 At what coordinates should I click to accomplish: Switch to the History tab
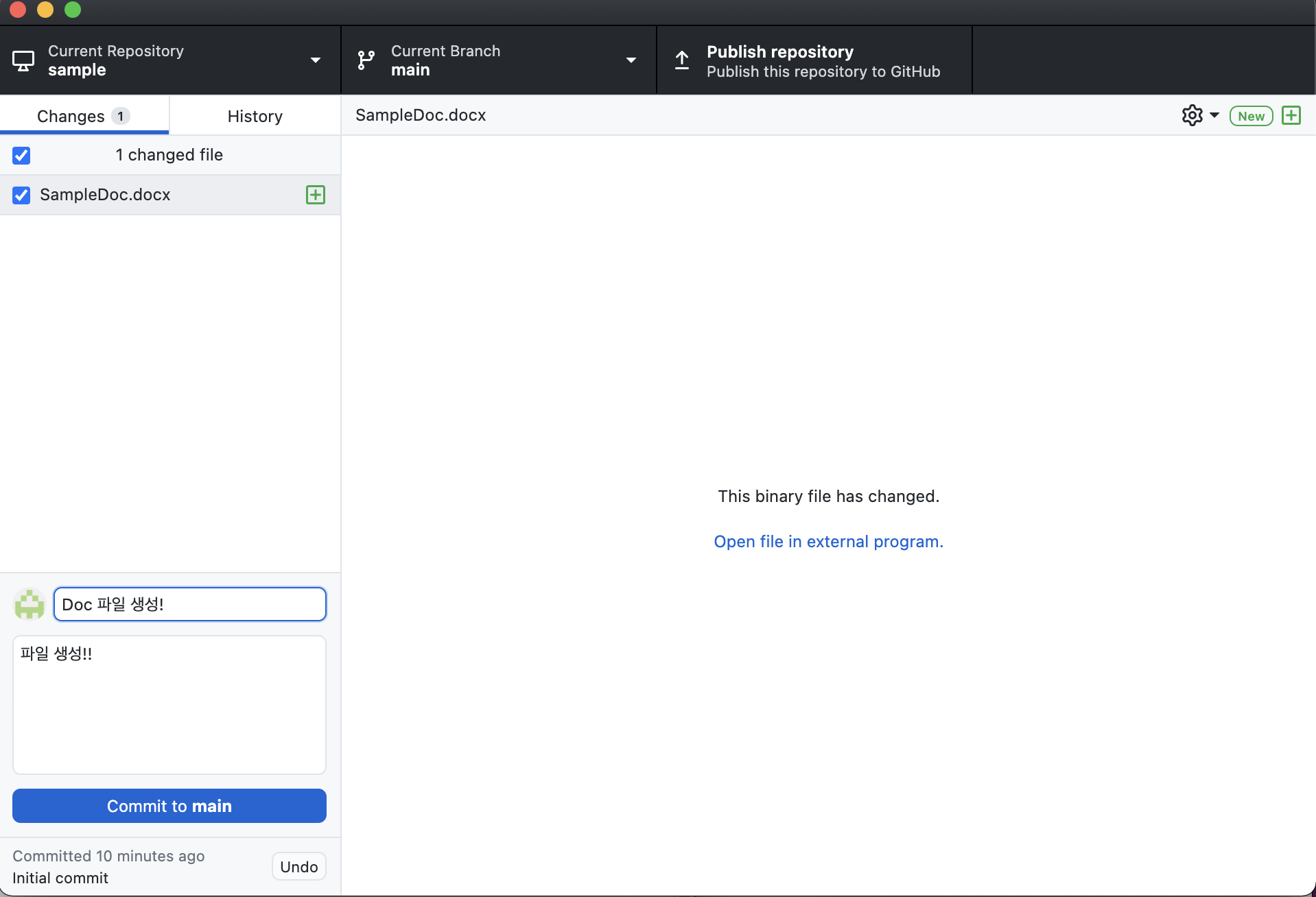pos(255,116)
